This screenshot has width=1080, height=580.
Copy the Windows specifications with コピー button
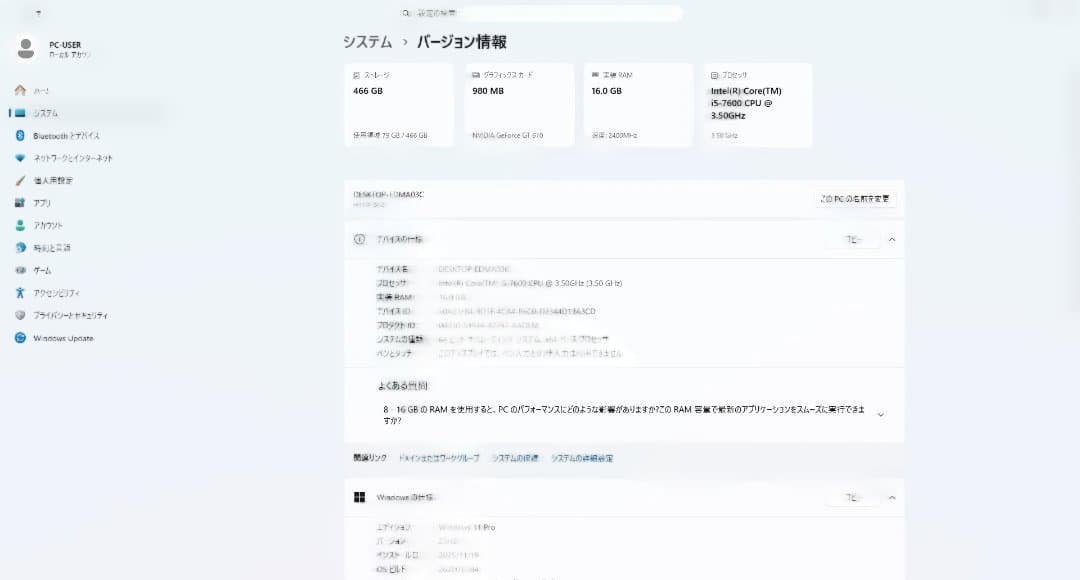tap(852, 497)
